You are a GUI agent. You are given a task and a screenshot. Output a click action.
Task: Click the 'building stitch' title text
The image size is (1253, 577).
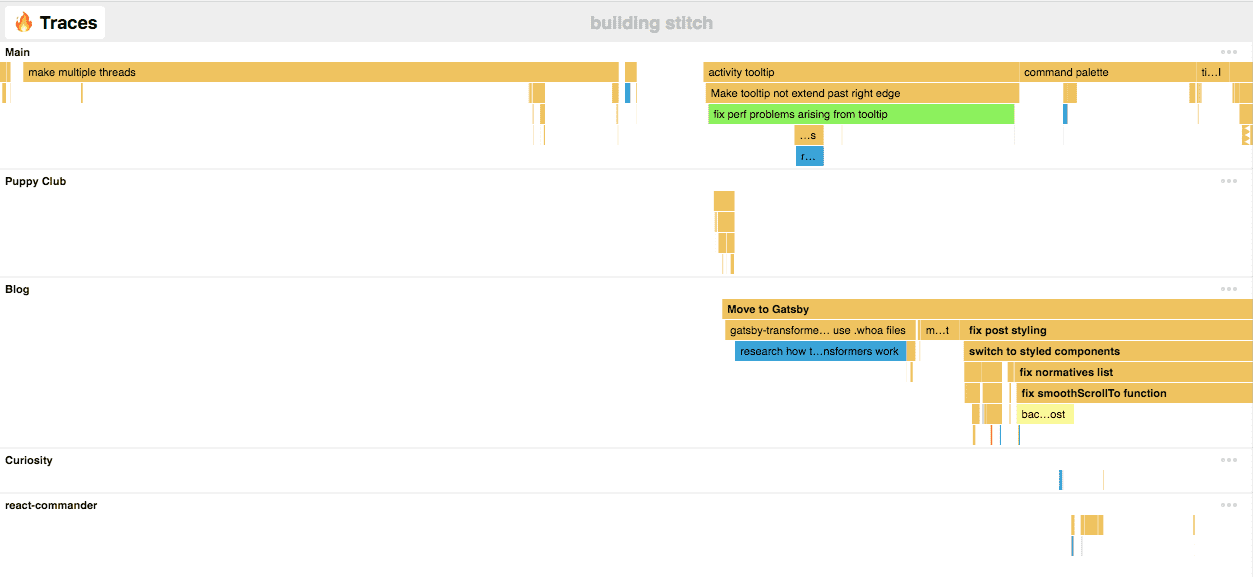pyautogui.click(x=651, y=23)
